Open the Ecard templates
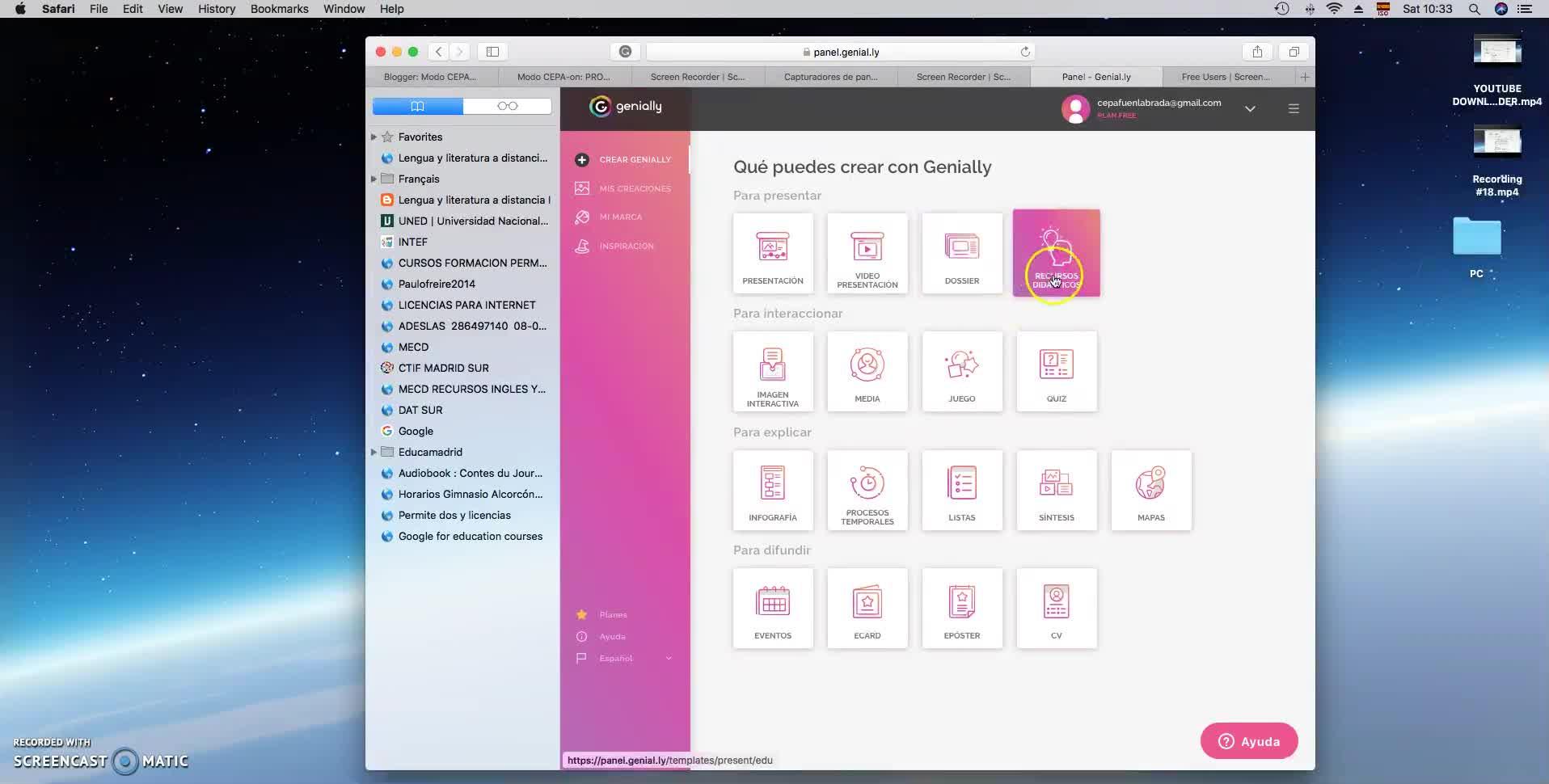Screen dimensions: 1549x784 (x=867, y=609)
